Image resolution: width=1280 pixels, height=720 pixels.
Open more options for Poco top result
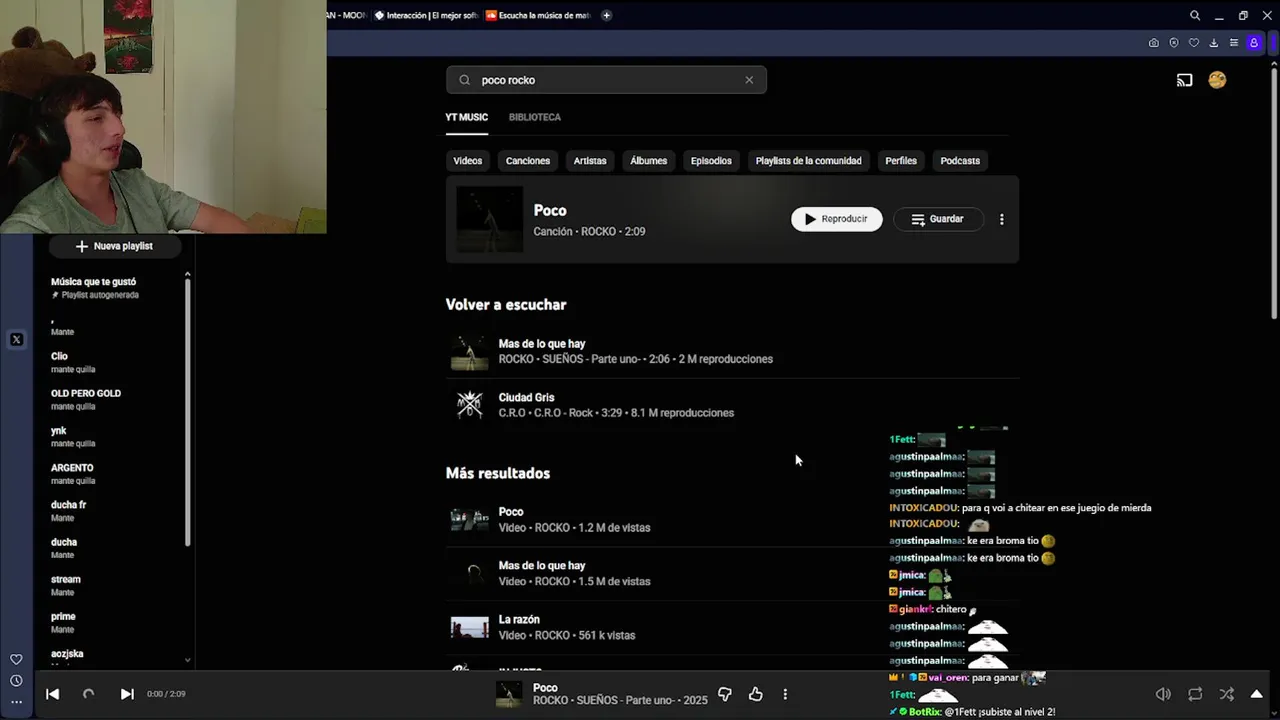1002,219
